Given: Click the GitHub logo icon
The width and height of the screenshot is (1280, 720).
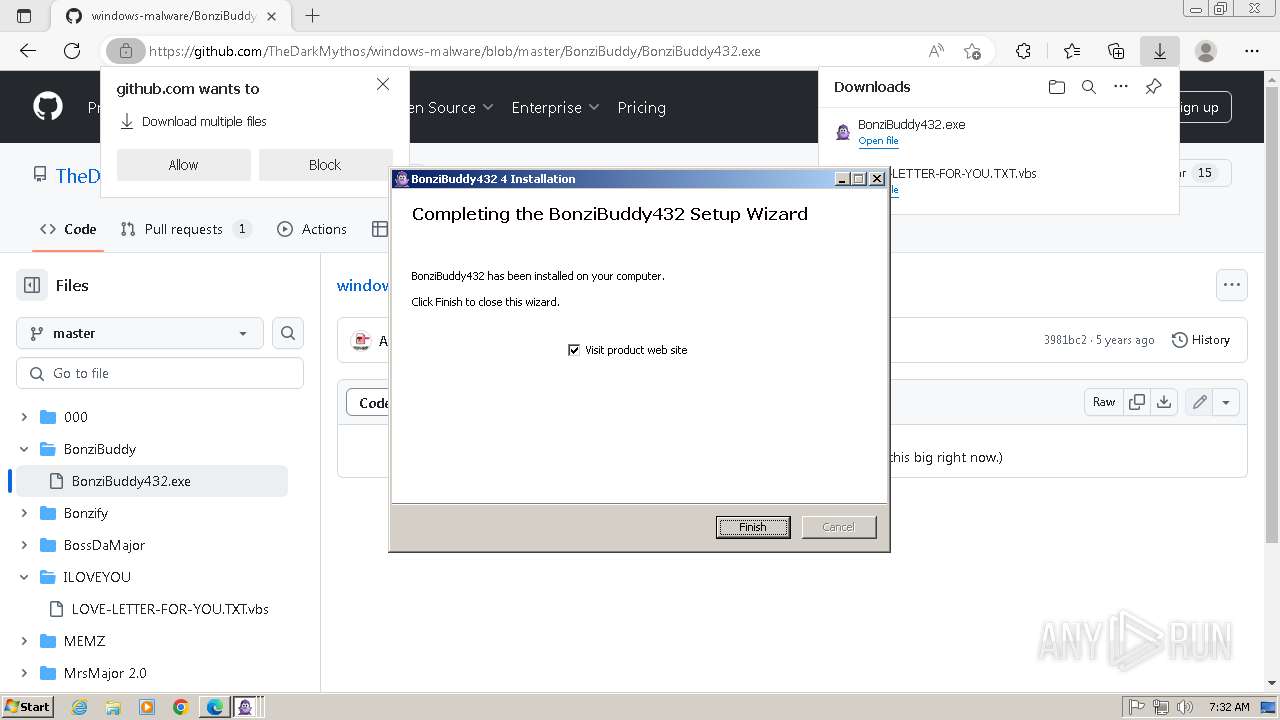Looking at the screenshot, I should pyautogui.click(x=48, y=106).
